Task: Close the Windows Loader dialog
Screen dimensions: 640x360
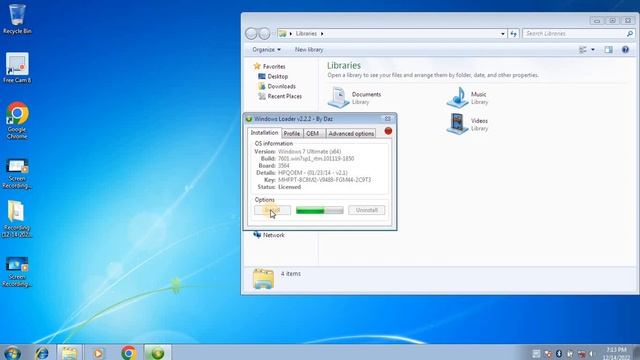Action: tap(387, 119)
